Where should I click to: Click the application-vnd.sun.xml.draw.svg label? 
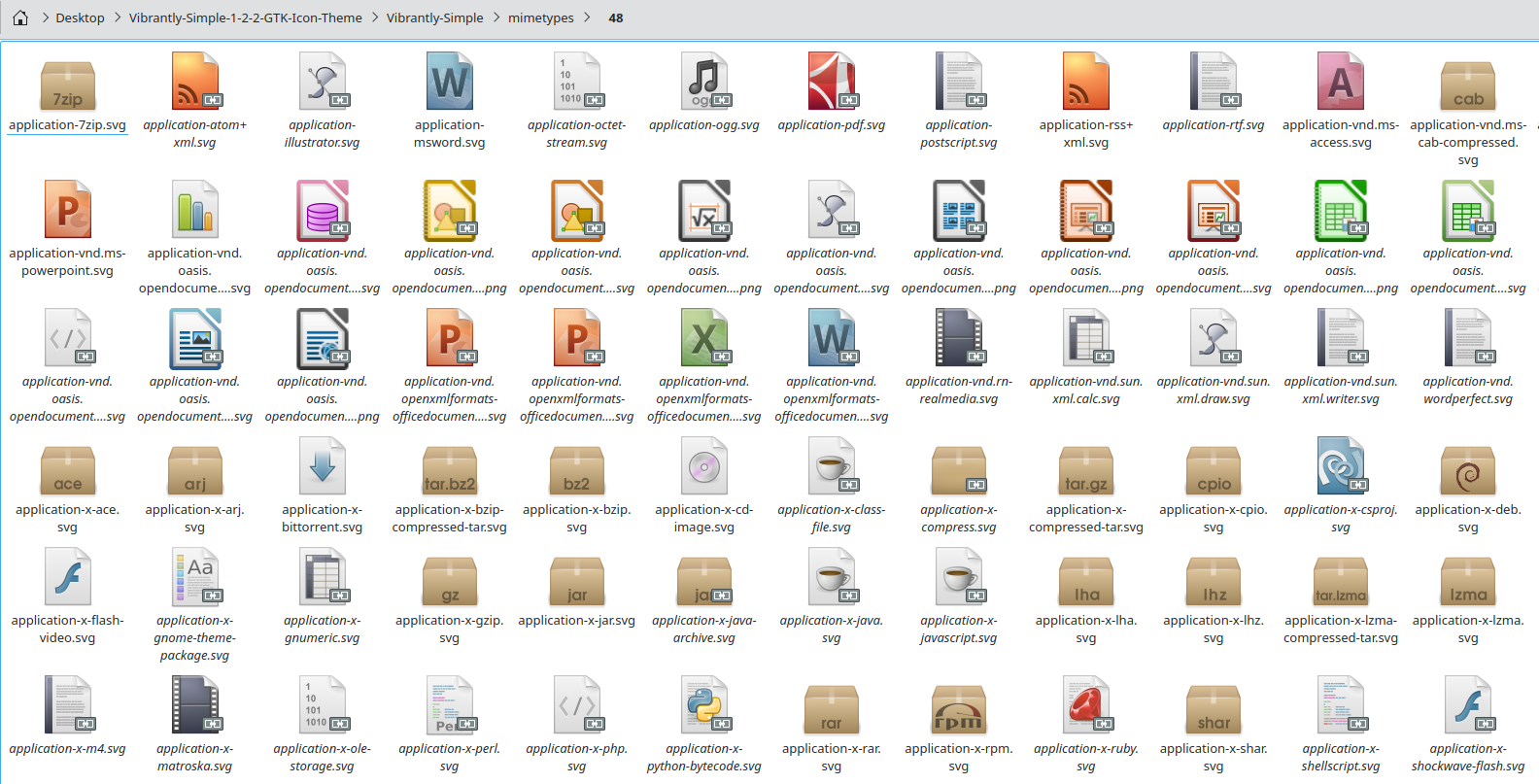click(1214, 391)
